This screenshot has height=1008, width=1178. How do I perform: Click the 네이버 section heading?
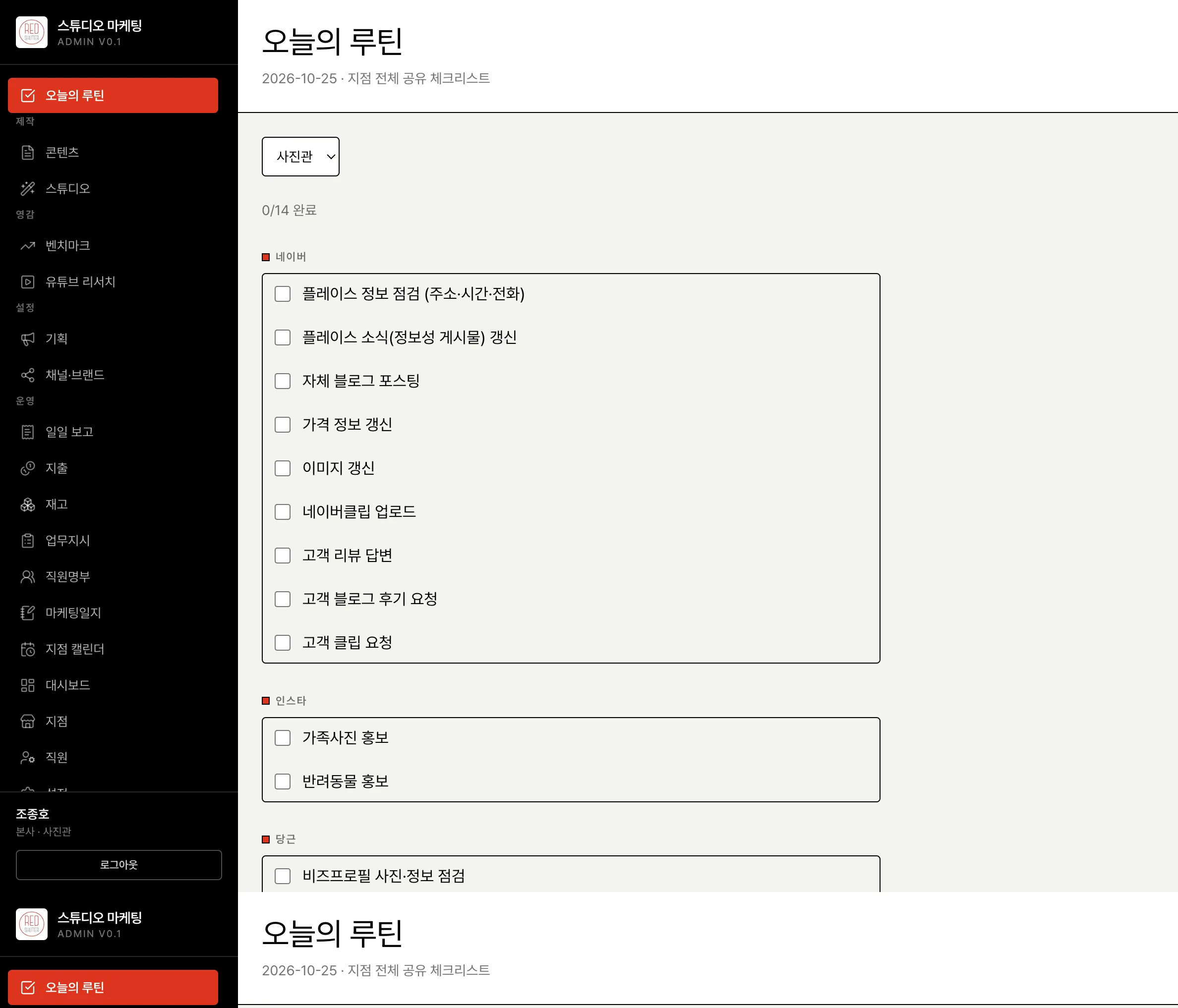coord(291,257)
